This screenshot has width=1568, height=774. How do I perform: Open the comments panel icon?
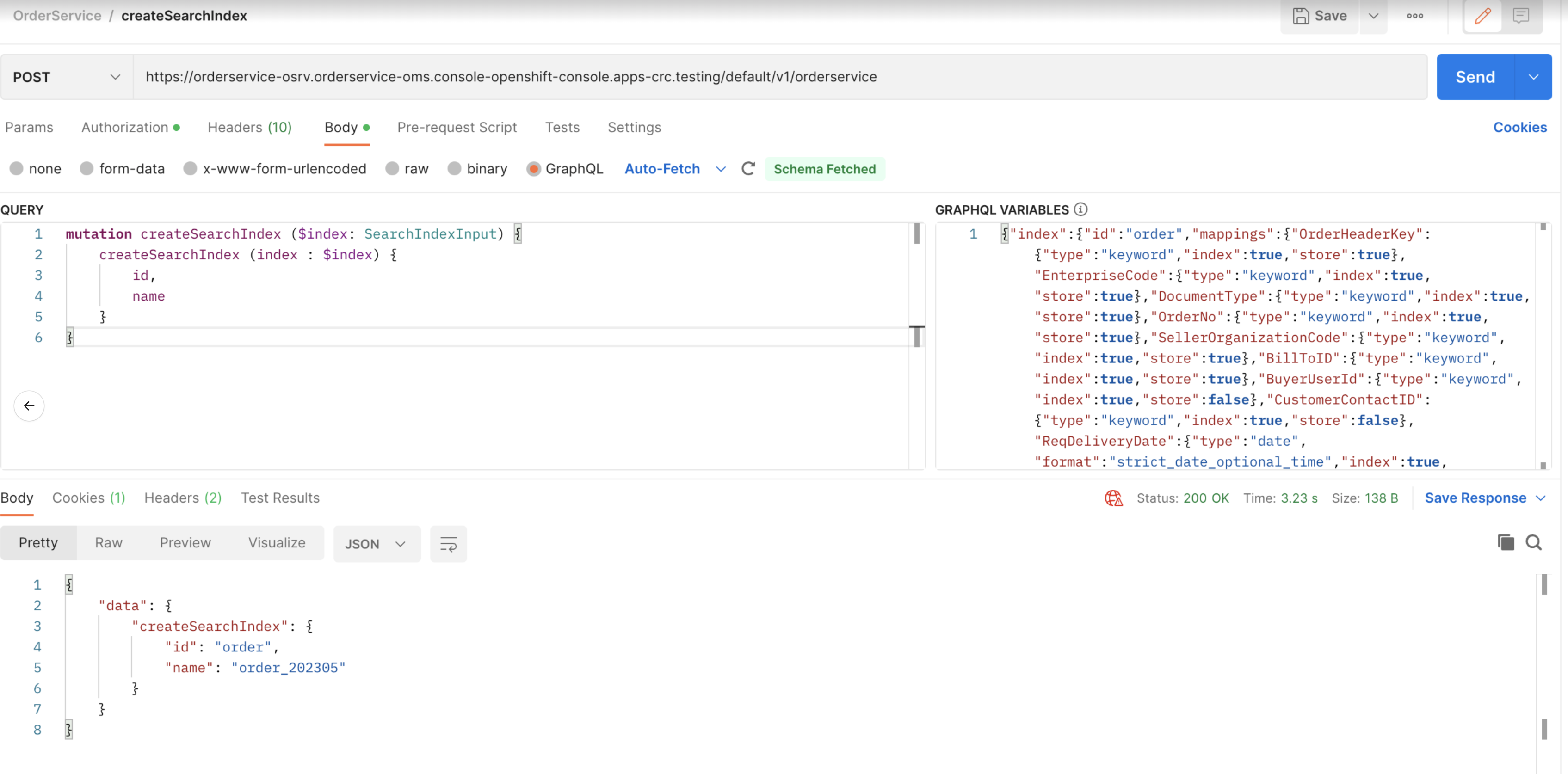(1521, 16)
